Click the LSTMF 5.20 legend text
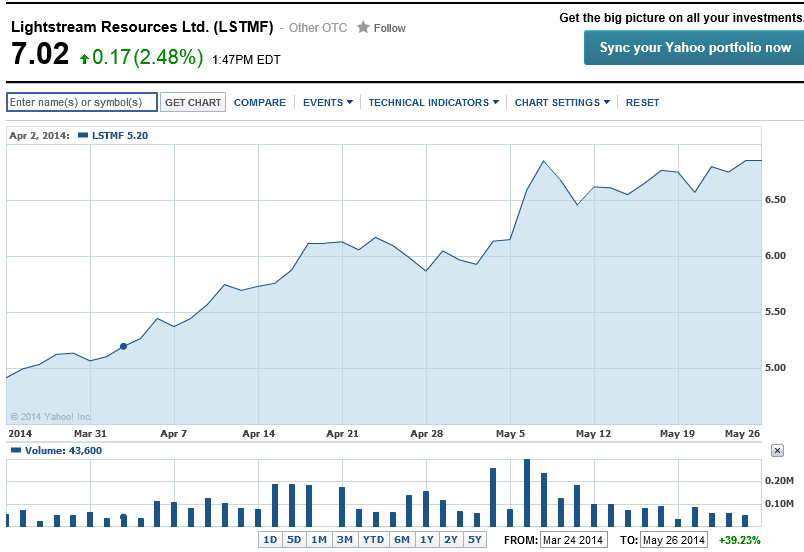This screenshot has width=804, height=552. point(120,136)
